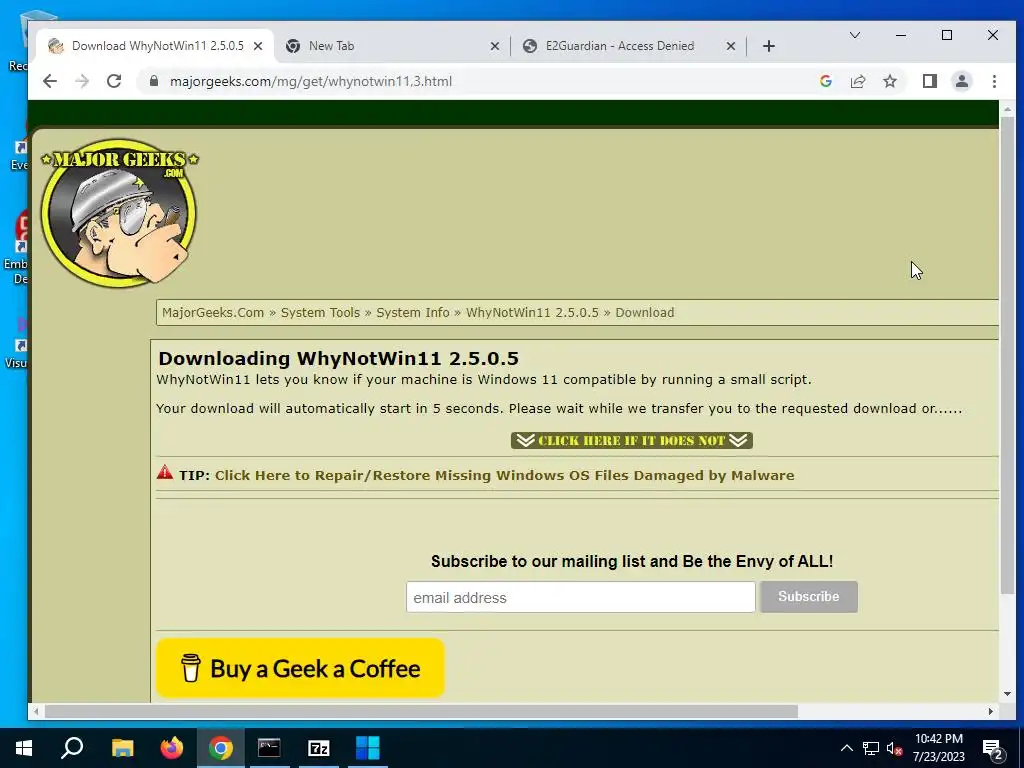Click the Subscribe button

click(808, 597)
